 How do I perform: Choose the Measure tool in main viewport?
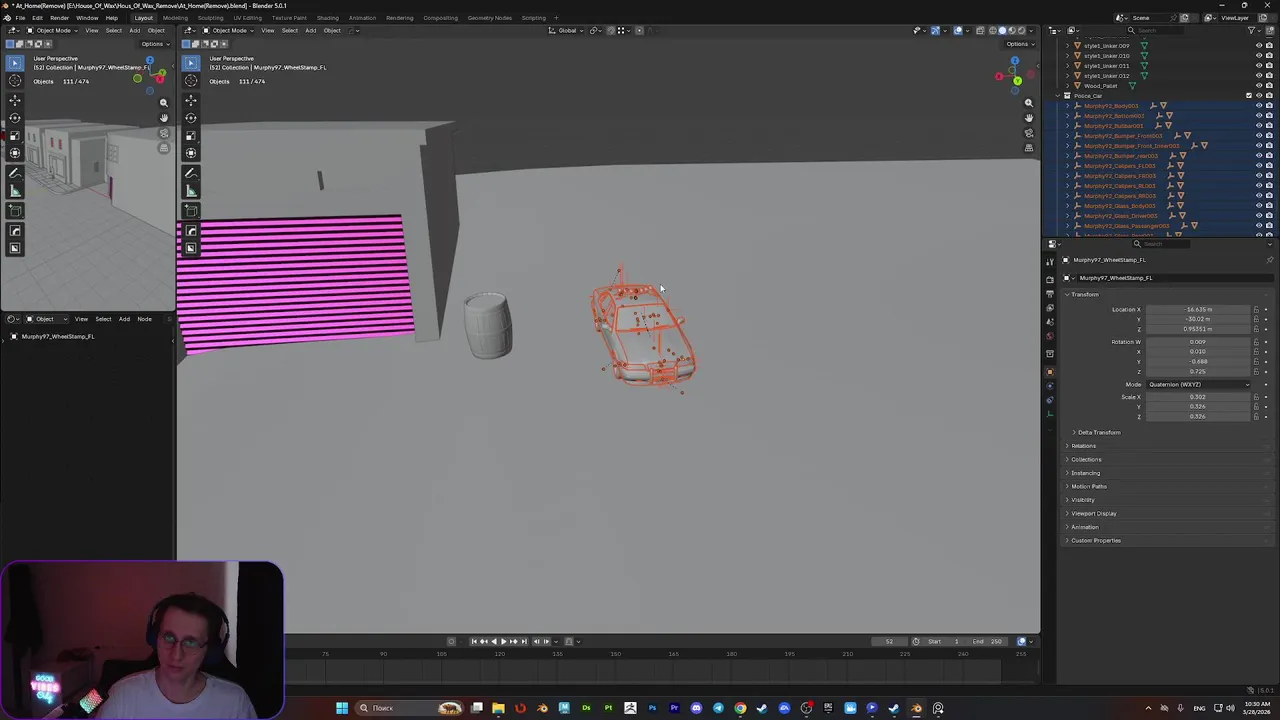point(191,191)
